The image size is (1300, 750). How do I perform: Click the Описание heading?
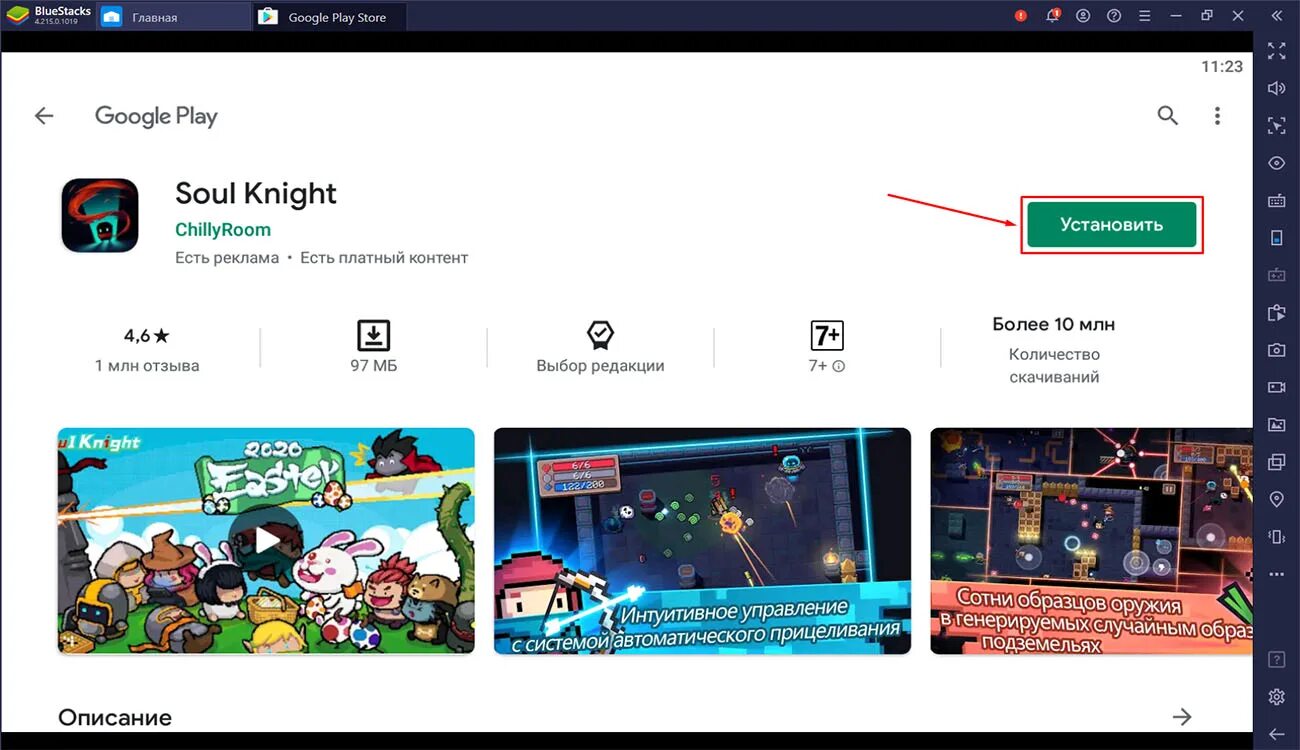pos(115,718)
